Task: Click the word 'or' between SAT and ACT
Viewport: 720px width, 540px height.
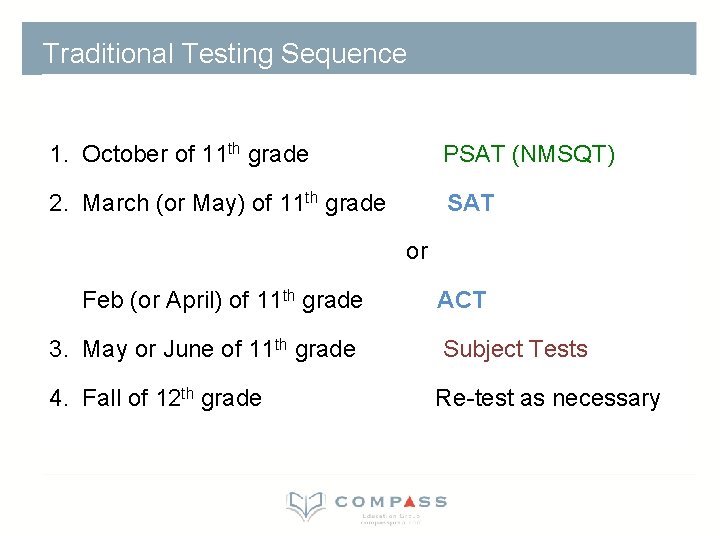Action: pos(417,252)
